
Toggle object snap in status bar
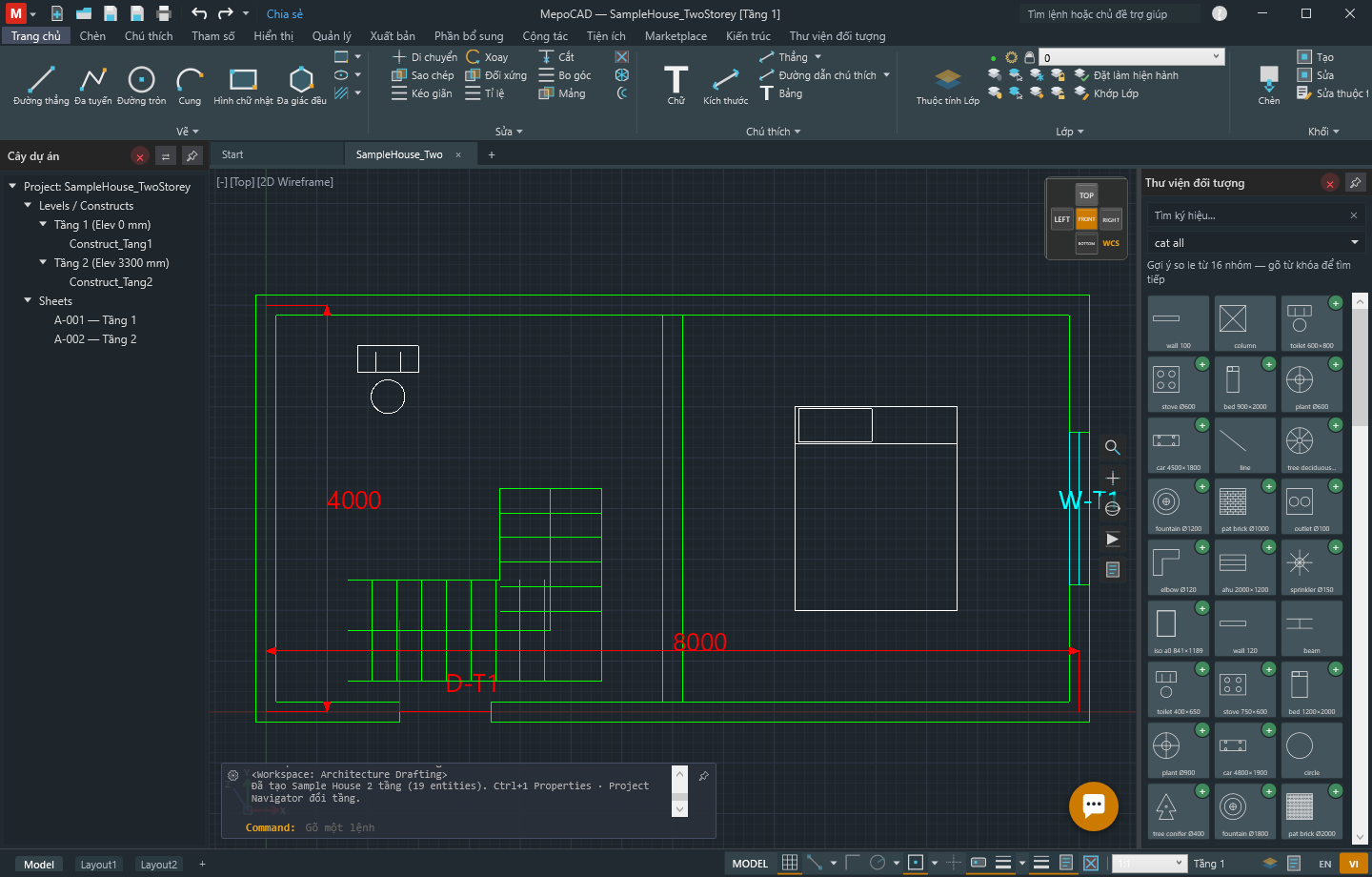(x=916, y=863)
